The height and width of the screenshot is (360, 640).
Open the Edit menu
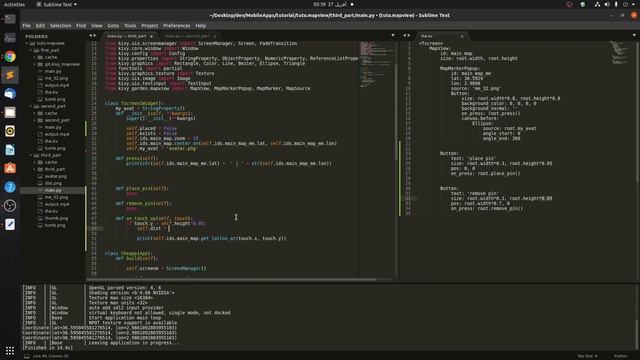tap(40, 26)
